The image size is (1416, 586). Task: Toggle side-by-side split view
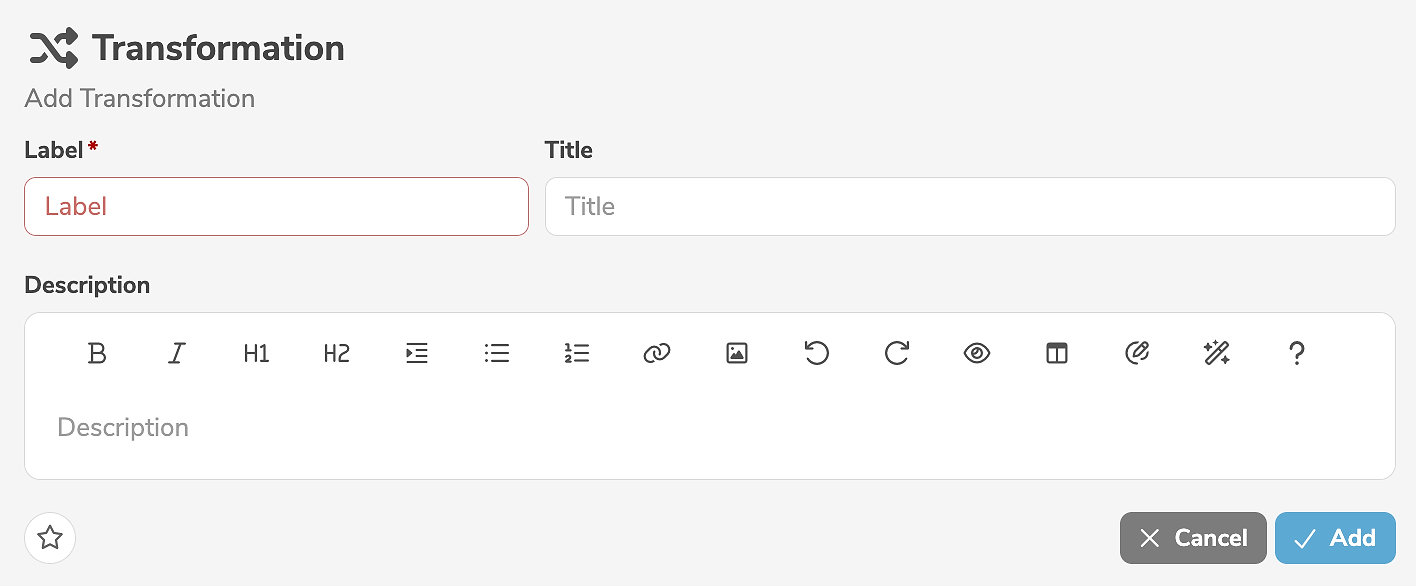point(1057,353)
